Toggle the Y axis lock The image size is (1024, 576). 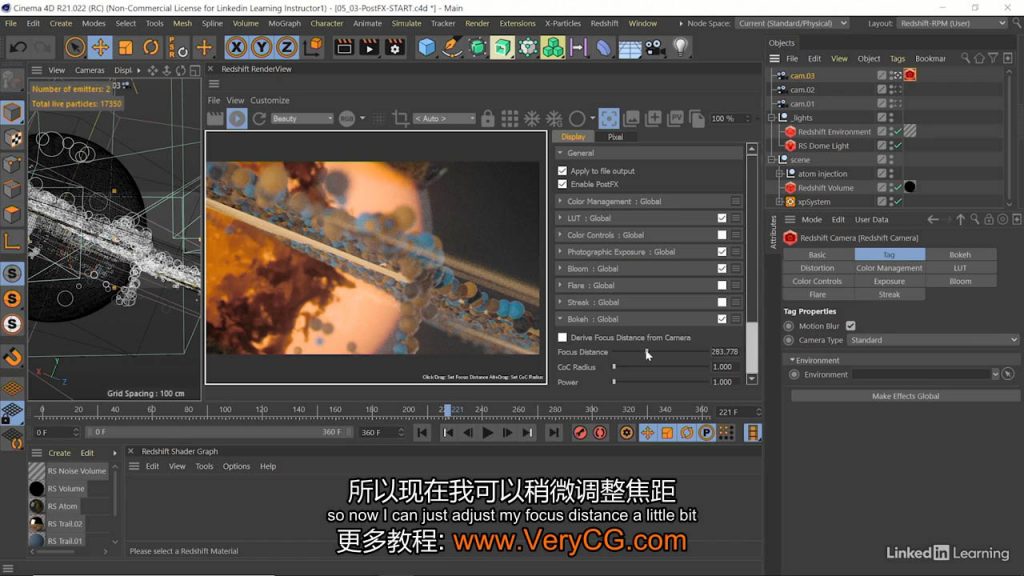pyautogui.click(x=261, y=47)
